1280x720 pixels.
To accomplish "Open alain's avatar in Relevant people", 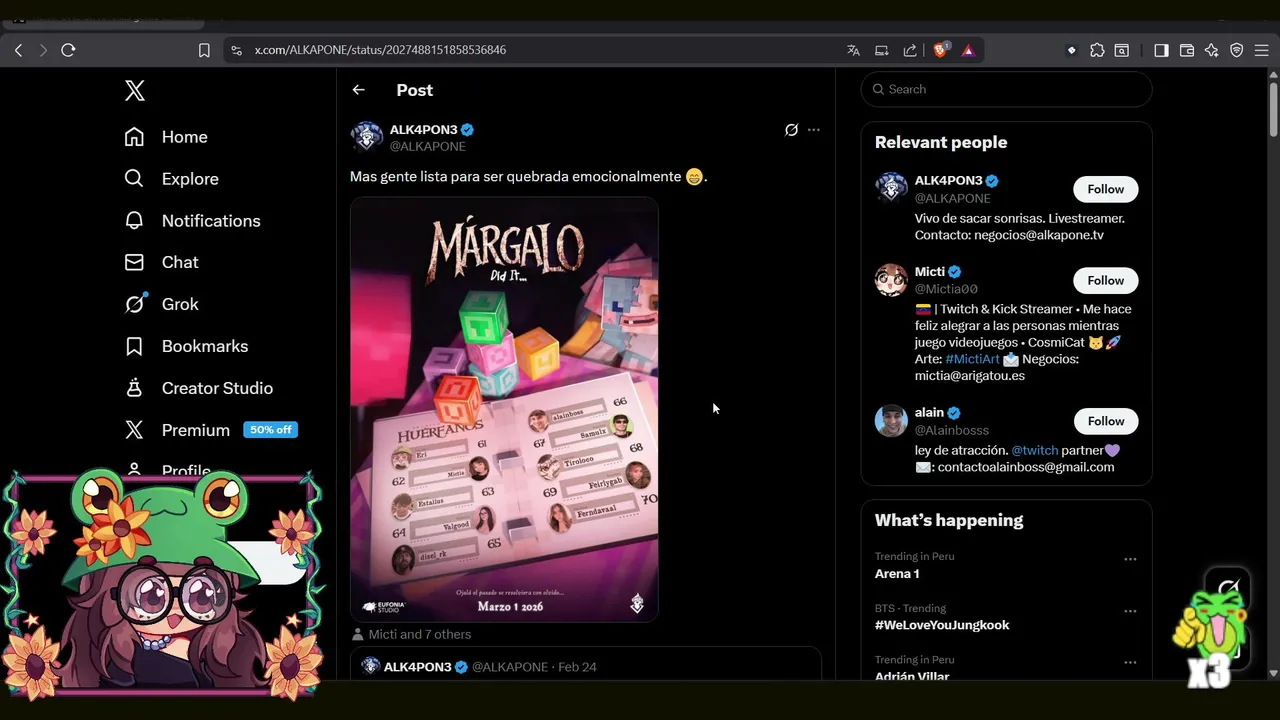I will coord(891,421).
